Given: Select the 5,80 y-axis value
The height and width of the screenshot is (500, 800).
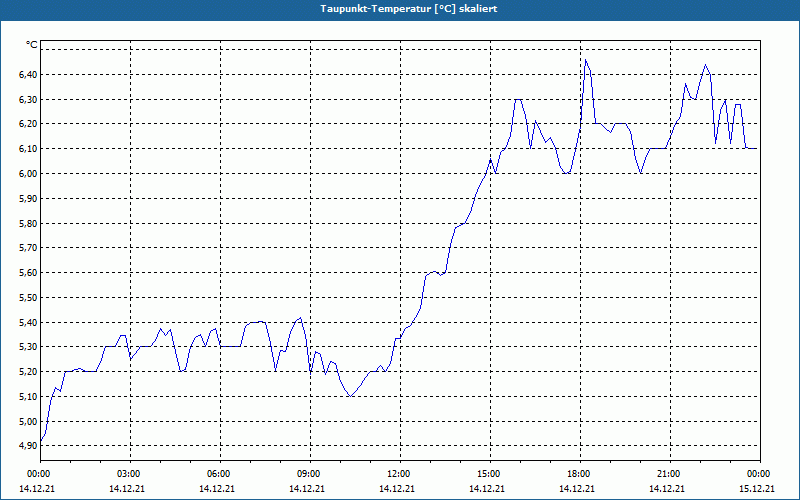Looking at the screenshot, I should click(x=28, y=223).
